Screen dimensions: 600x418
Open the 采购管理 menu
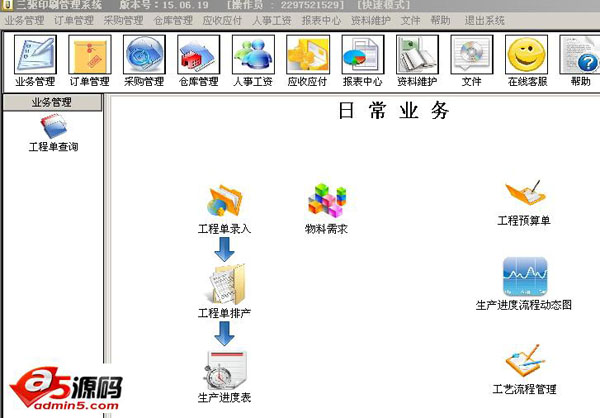(123, 20)
